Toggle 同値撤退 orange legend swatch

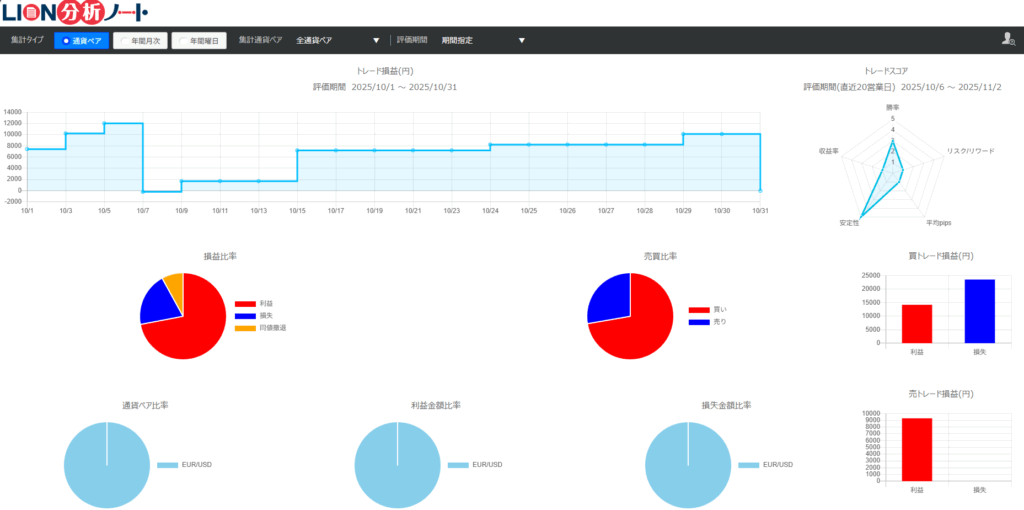click(x=245, y=328)
